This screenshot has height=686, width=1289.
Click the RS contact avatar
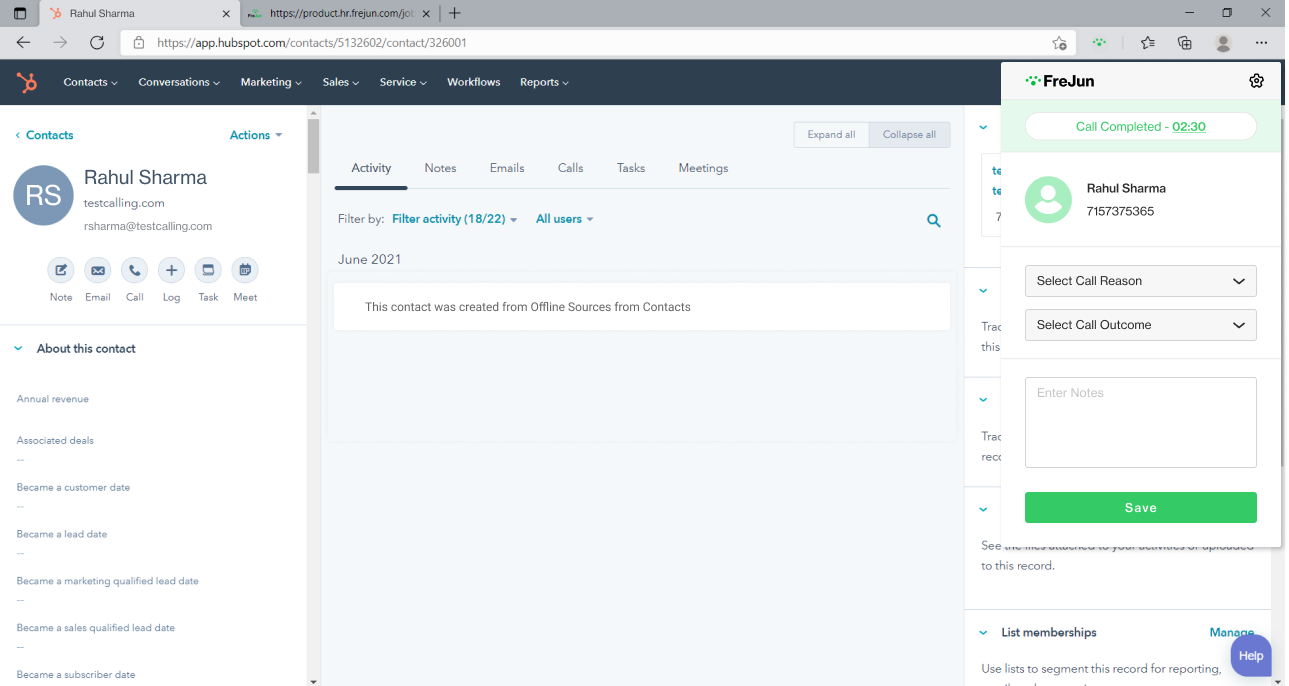[x=43, y=195]
